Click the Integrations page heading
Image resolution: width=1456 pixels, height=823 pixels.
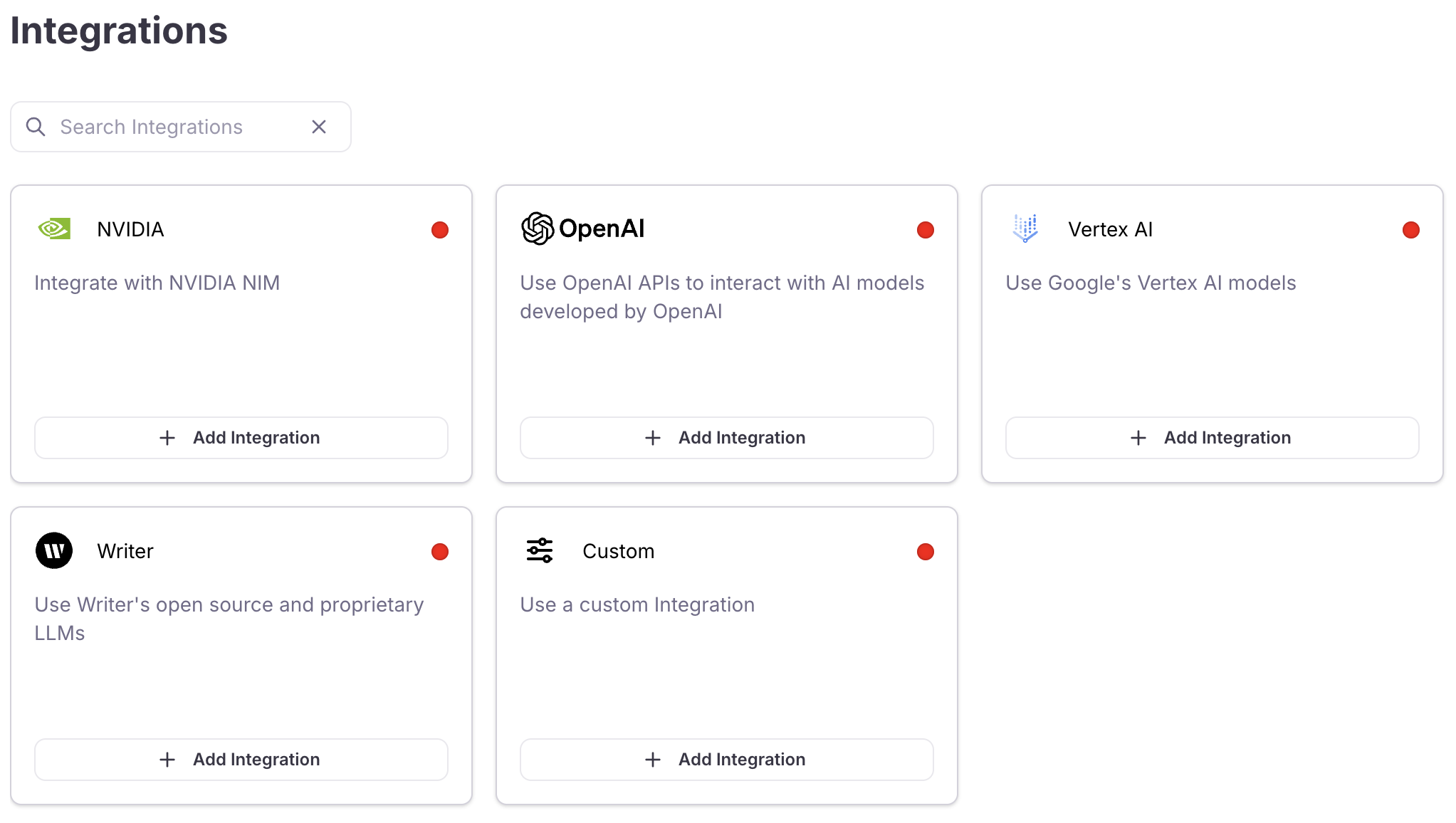click(x=119, y=31)
